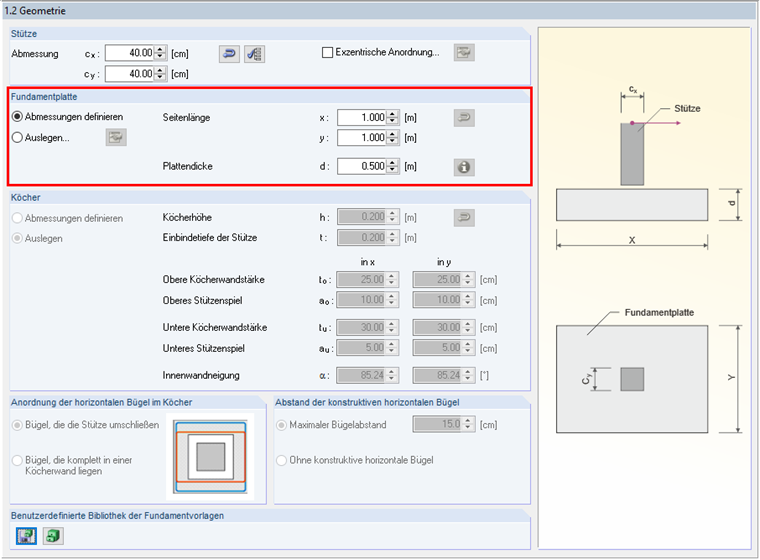The height and width of the screenshot is (560, 760).
Task: Open the info icon beside Plattendicke
Action: click(x=464, y=167)
